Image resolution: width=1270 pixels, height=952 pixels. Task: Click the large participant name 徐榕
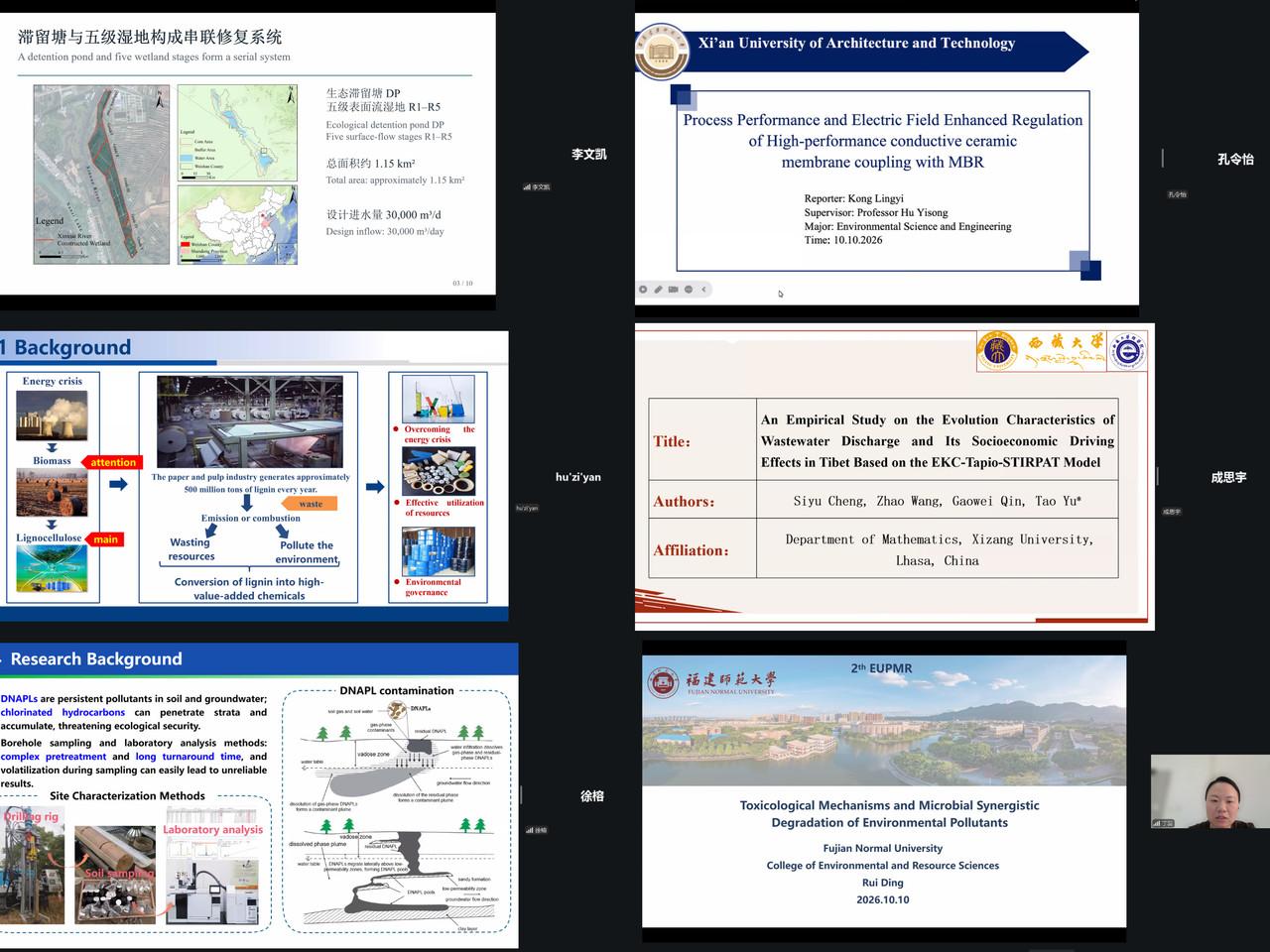(592, 796)
